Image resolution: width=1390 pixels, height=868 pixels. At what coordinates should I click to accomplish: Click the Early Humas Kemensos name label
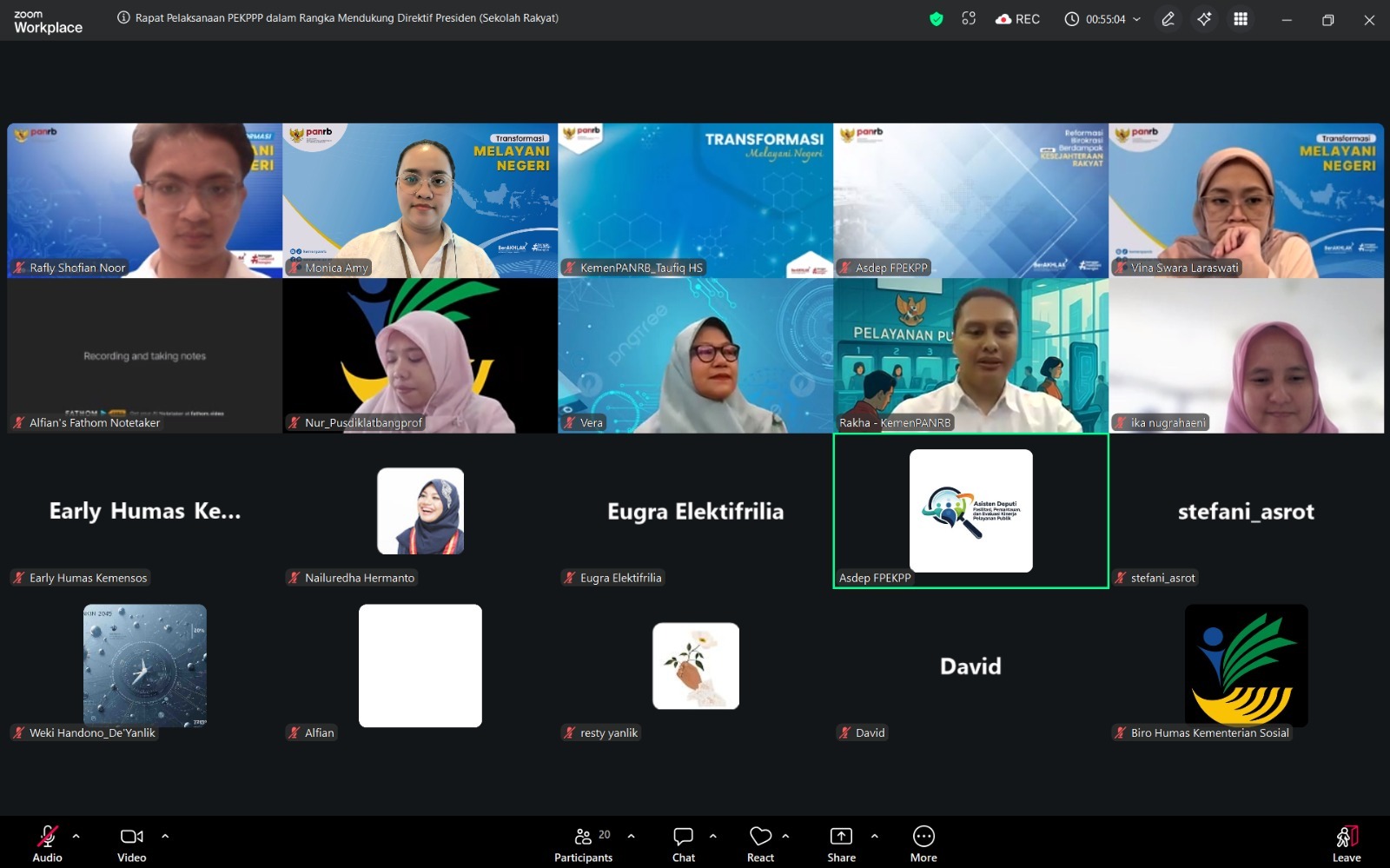tap(80, 578)
